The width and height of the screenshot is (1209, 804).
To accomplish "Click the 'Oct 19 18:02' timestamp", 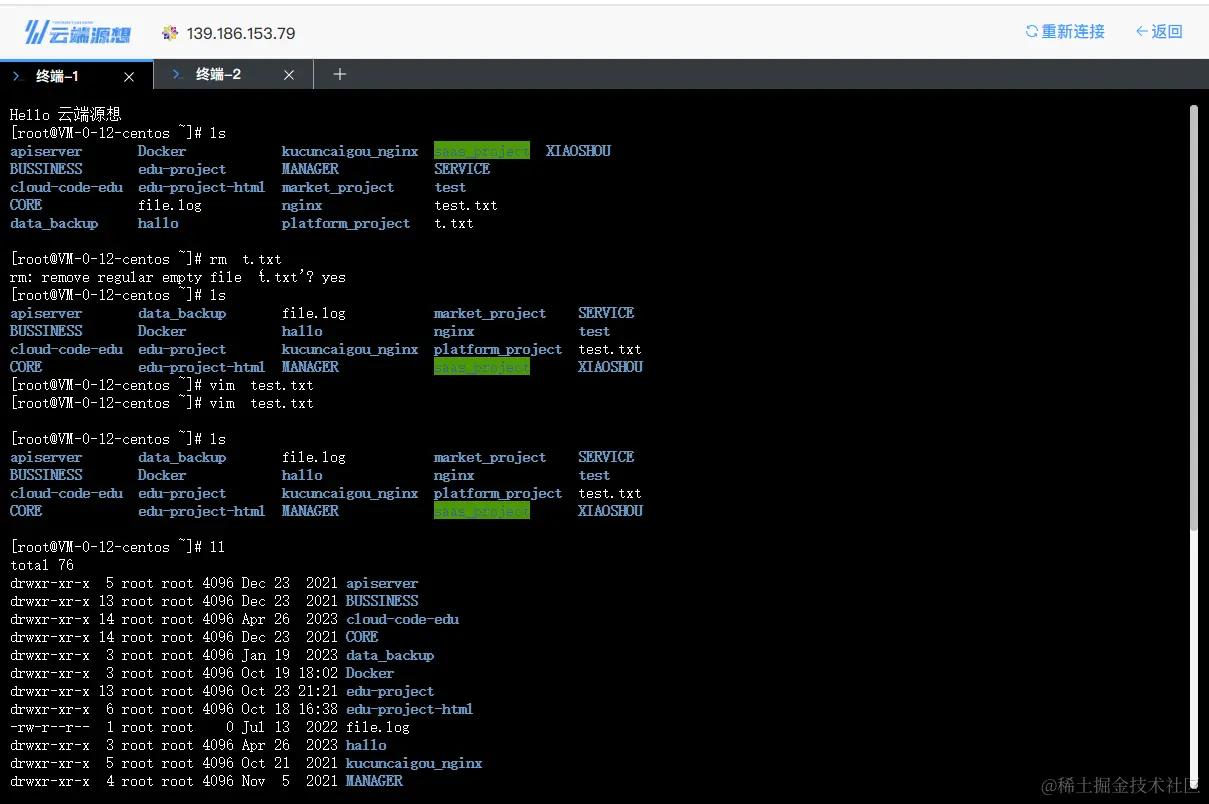I will tap(290, 673).
